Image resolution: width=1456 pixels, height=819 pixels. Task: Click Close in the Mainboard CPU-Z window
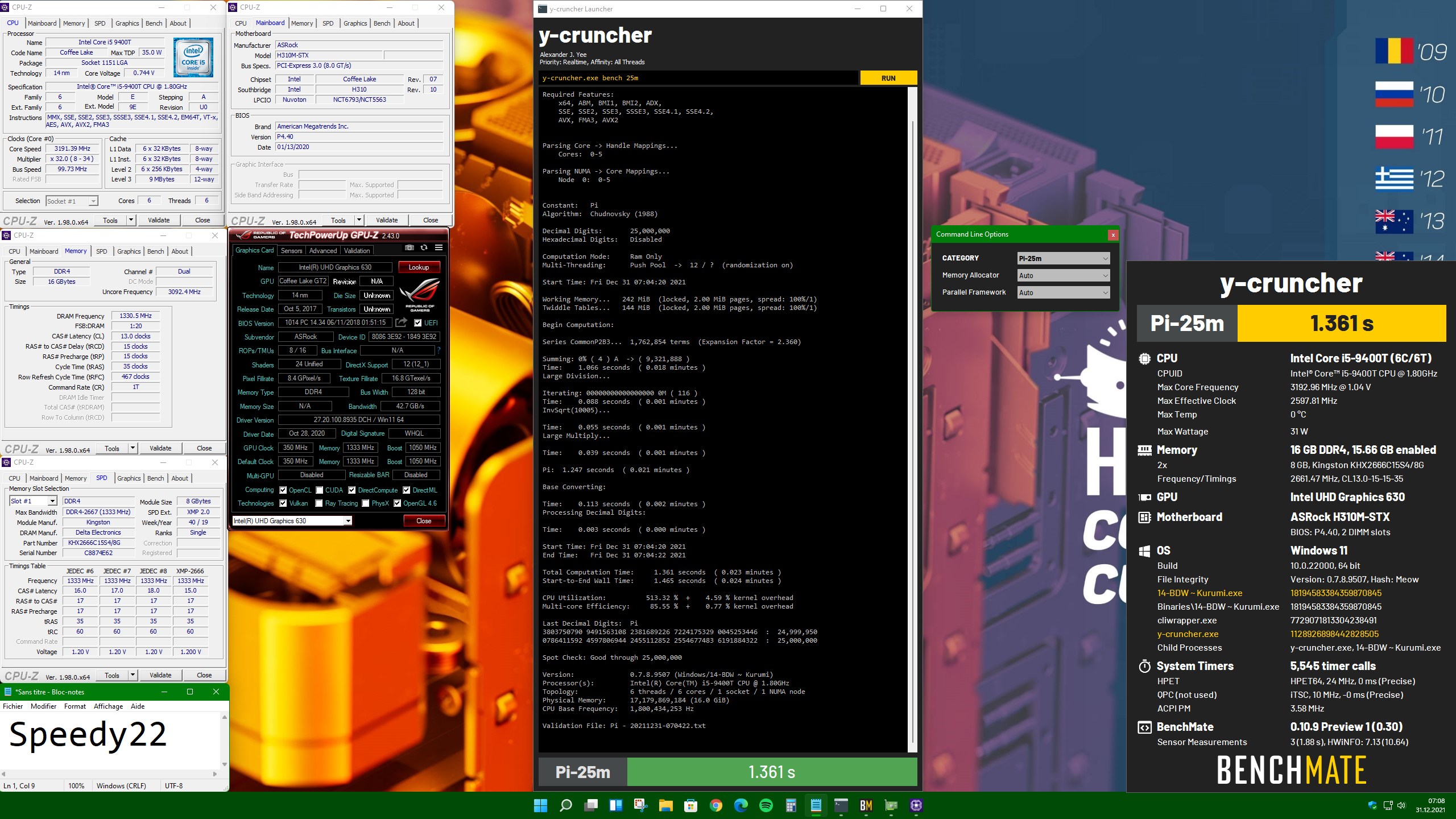(431, 220)
